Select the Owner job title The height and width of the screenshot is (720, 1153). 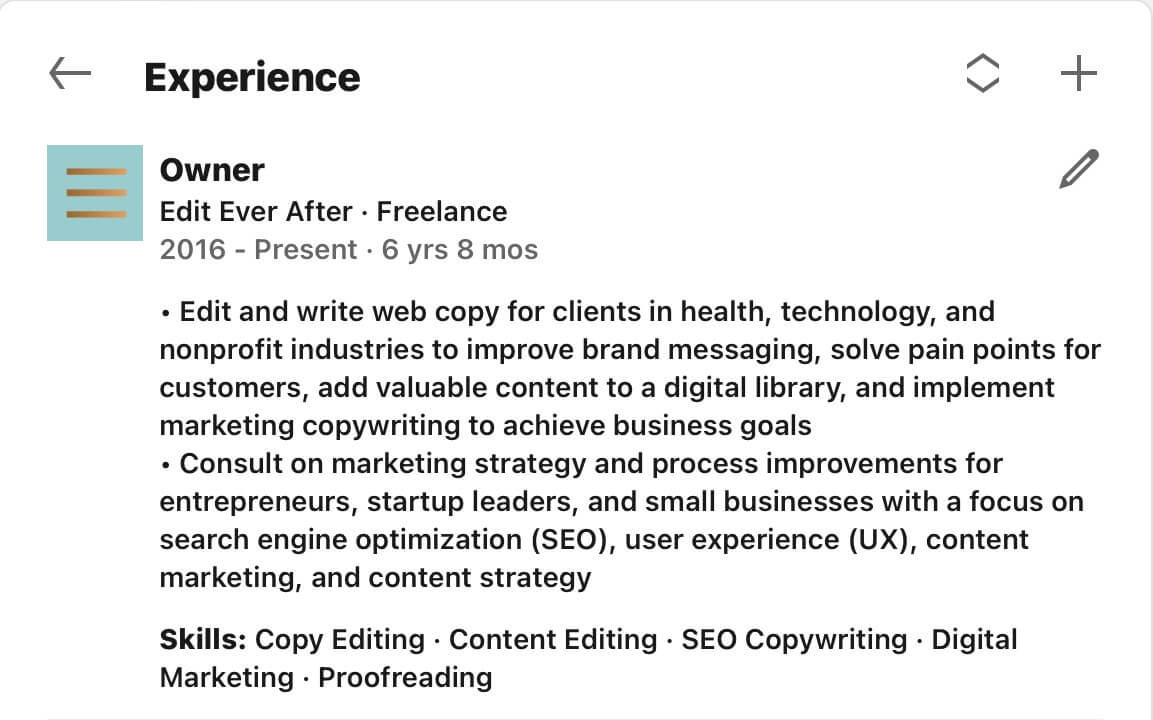[212, 170]
